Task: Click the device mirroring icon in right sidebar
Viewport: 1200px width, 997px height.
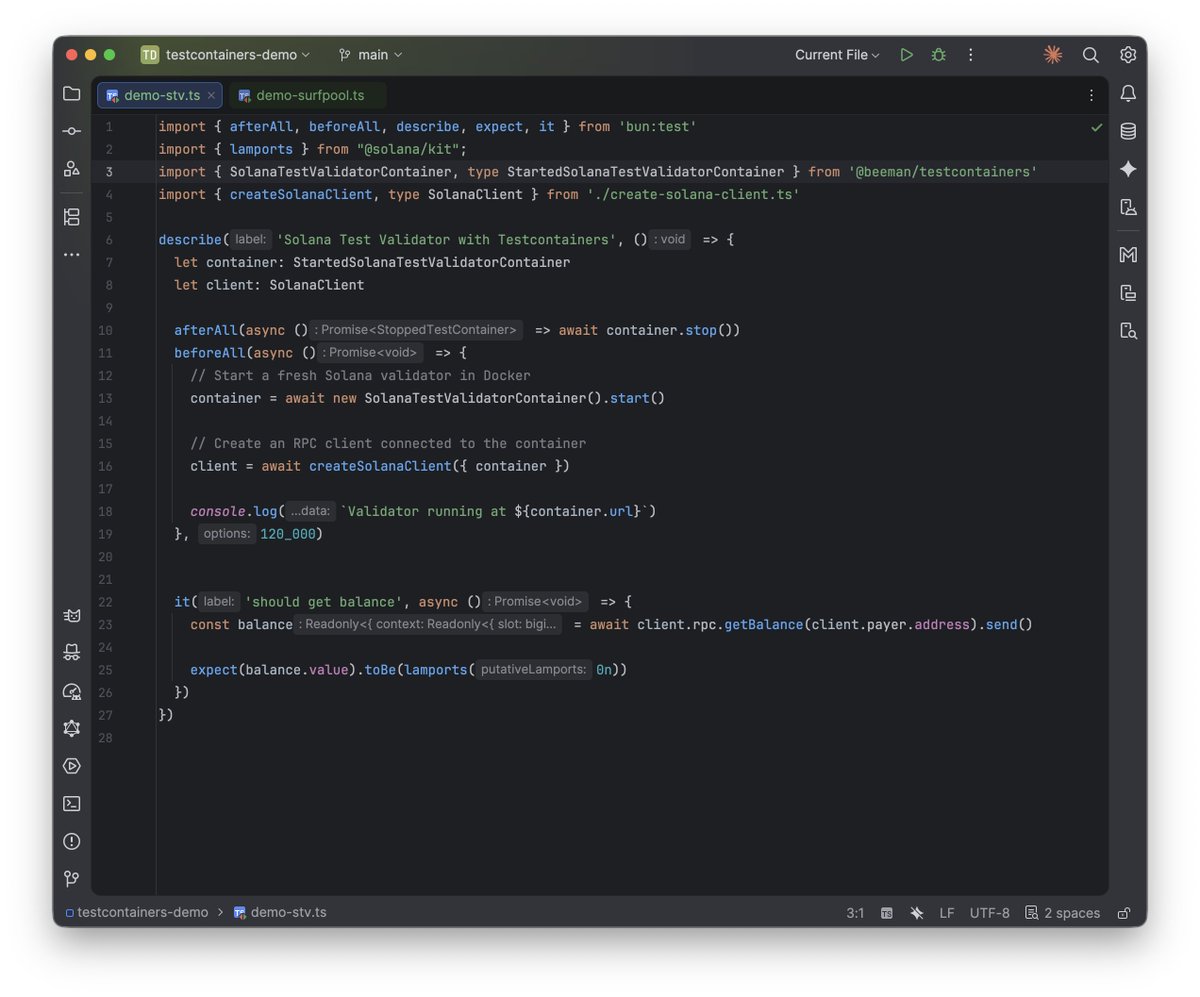Action: pyautogui.click(x=1128, y=293)
